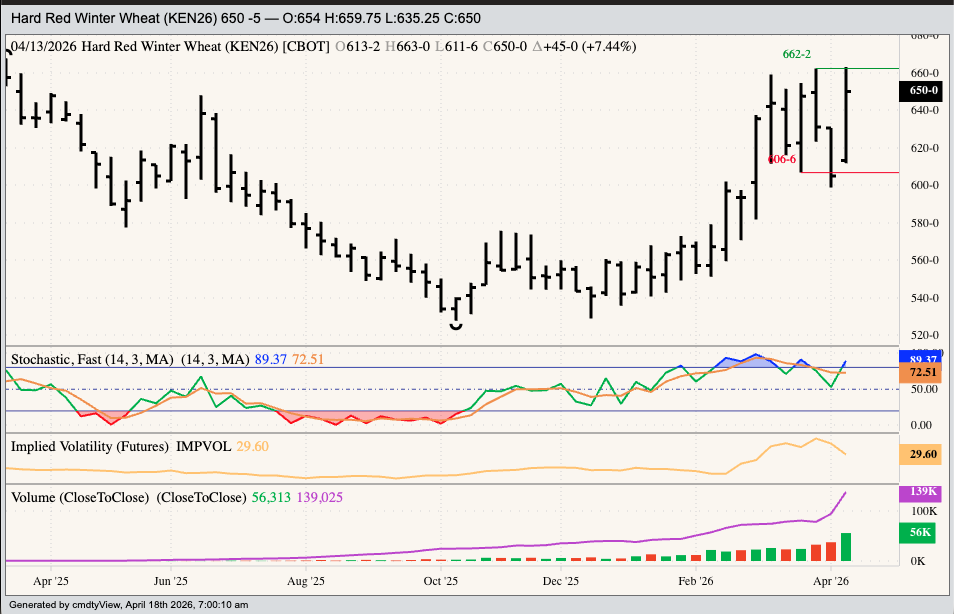Viewport: 954px width, 614px height.
Task: Click the green 56,313 volume value
Action: [x=271, y=497]
